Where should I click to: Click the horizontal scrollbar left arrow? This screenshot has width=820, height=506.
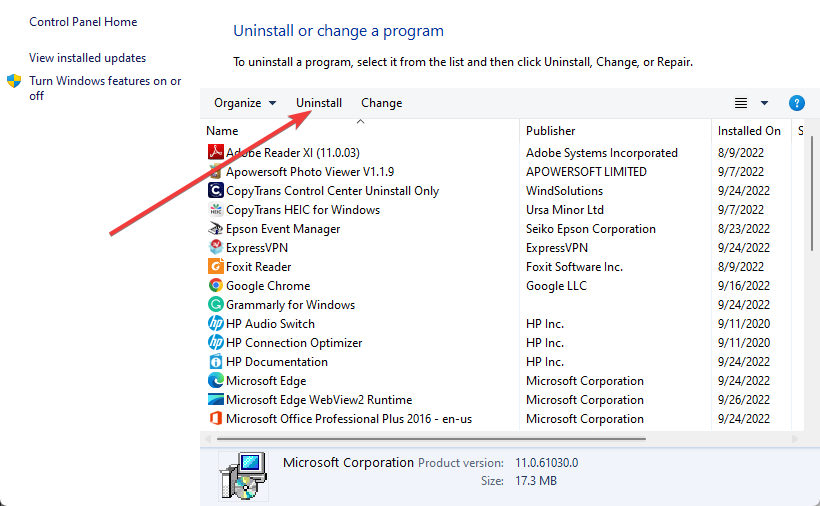point(208,439)
